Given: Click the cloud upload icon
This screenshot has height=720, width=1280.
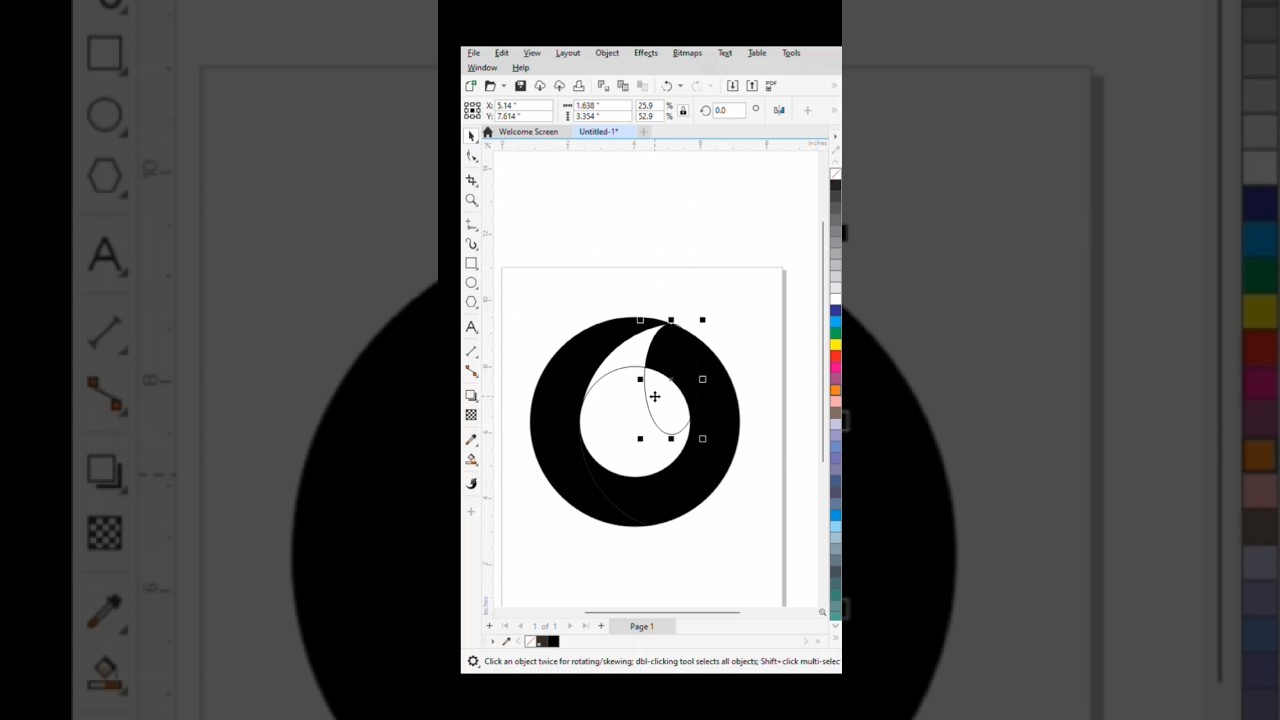Looking at the screenshot, I should click(x=559, y=86).
